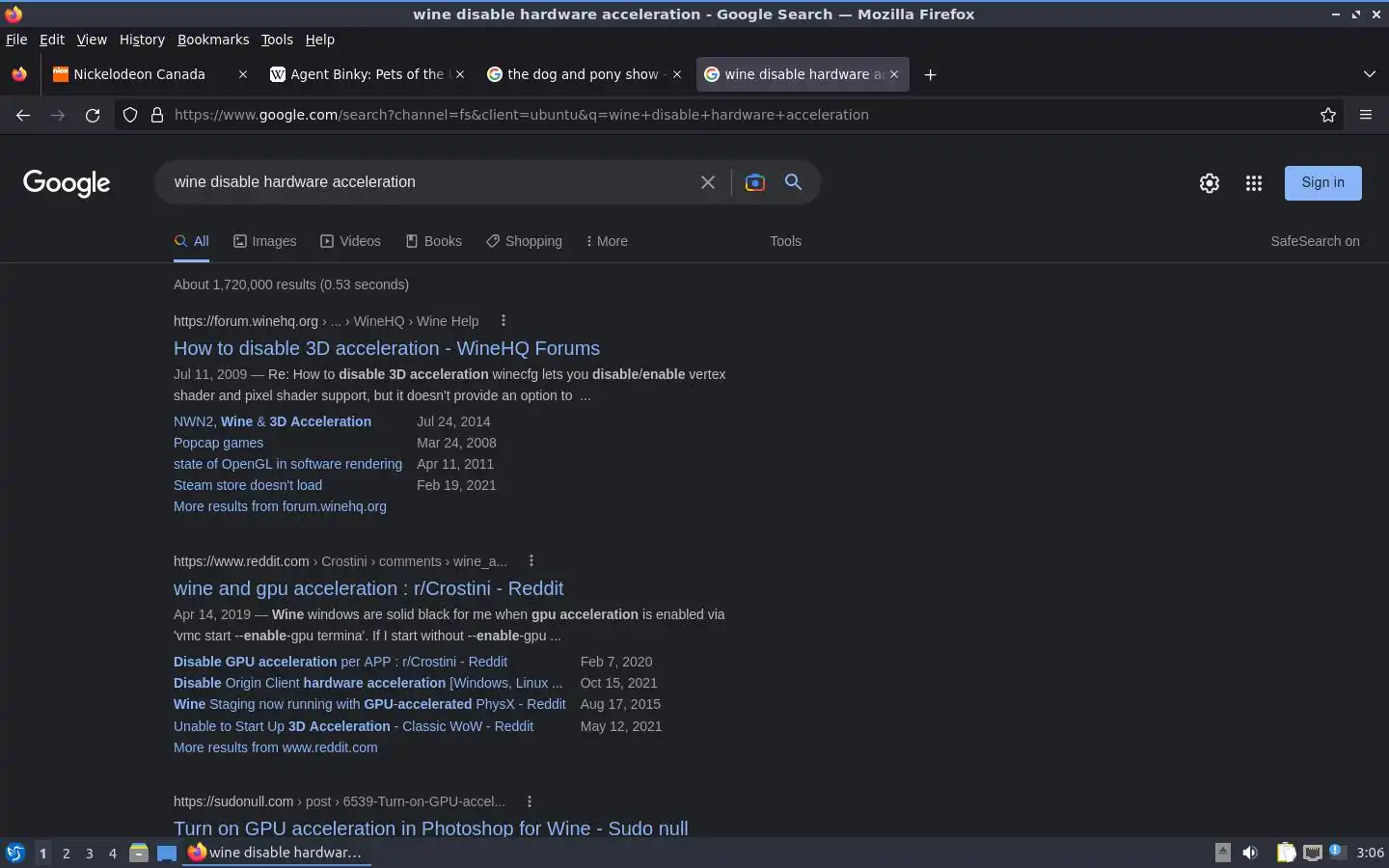Select the Videos search filter

pos(350,241)
